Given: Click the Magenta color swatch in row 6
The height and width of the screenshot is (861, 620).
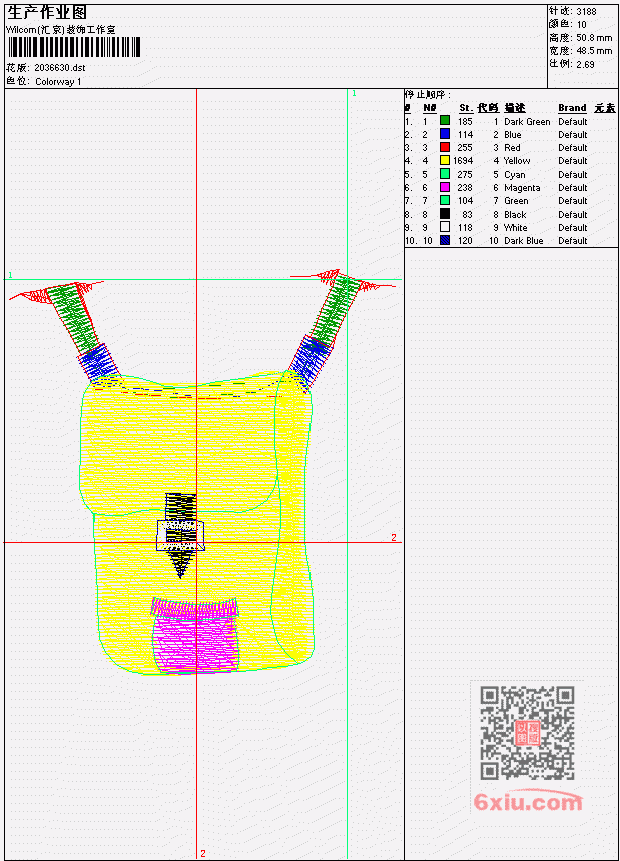Looking at the screenshot, I should (x=445, y=187).
